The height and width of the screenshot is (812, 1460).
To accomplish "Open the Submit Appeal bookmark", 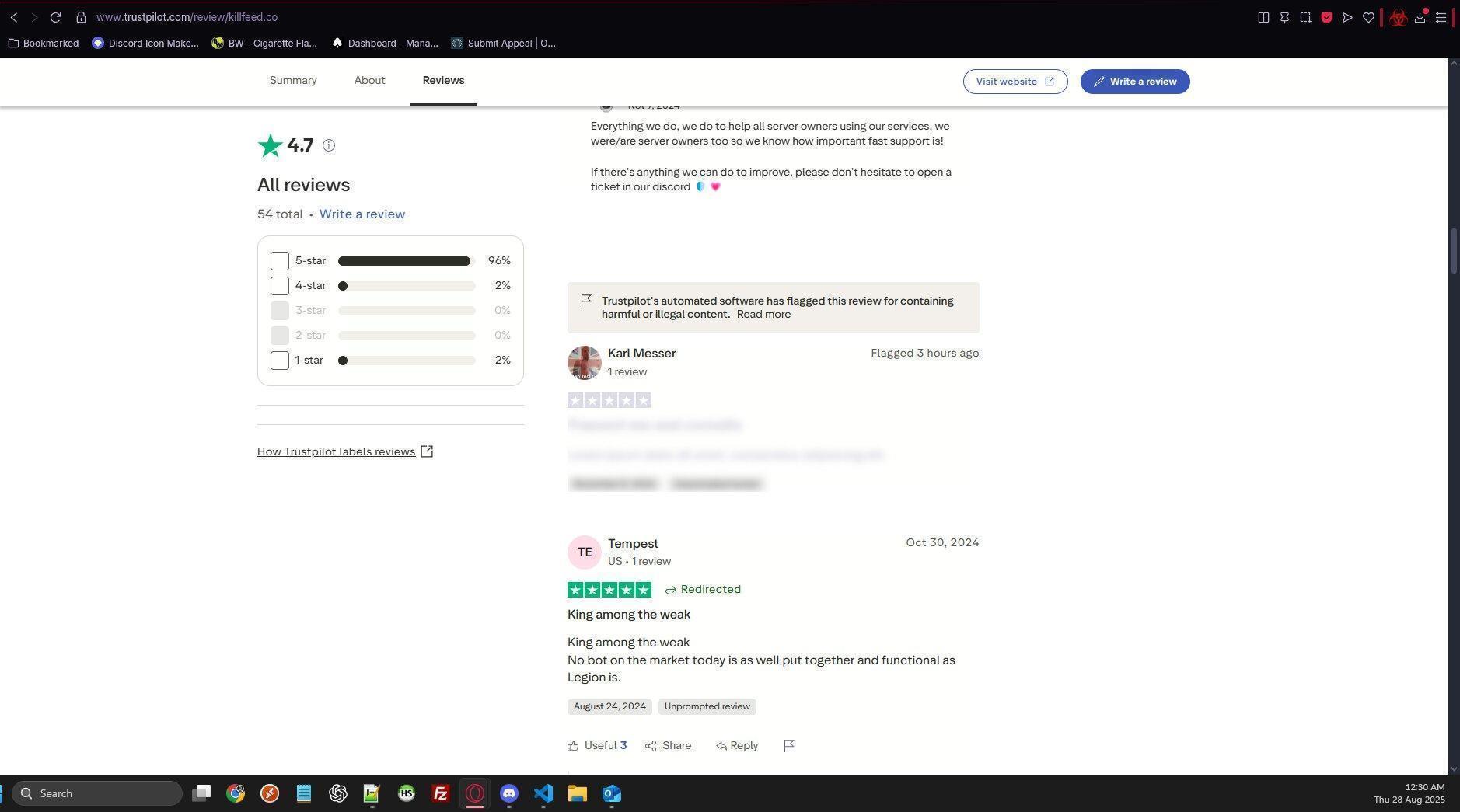I will click(x=504, y=44).
